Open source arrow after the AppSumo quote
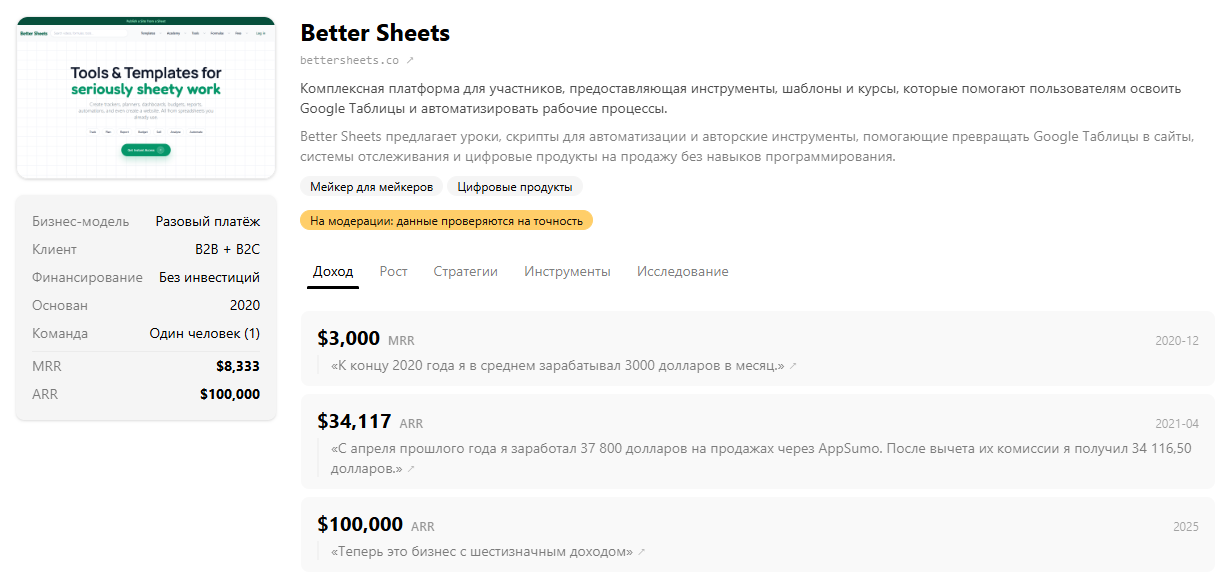The height and width of the screenshot is (586, 1230). coord(411,468)
